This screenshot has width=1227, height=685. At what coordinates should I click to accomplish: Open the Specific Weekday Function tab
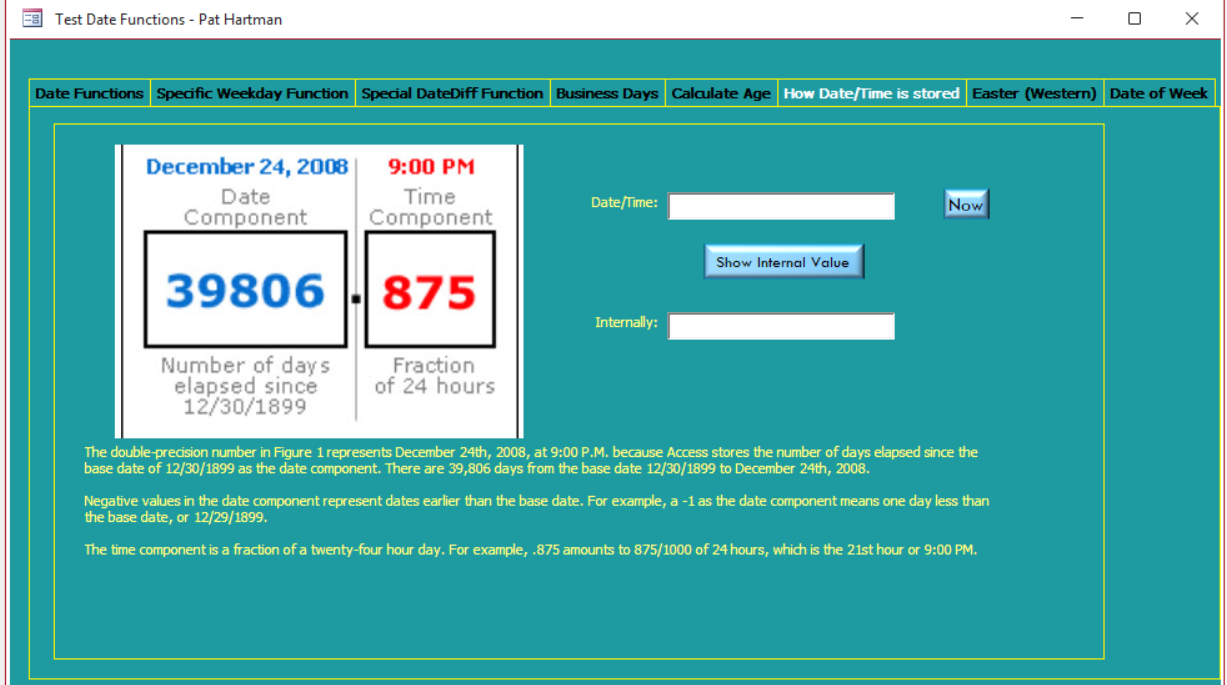click(x=253, y=93)
